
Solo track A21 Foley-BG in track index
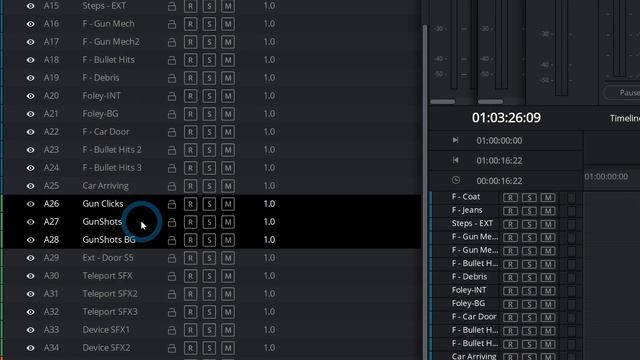coord(209,114)
